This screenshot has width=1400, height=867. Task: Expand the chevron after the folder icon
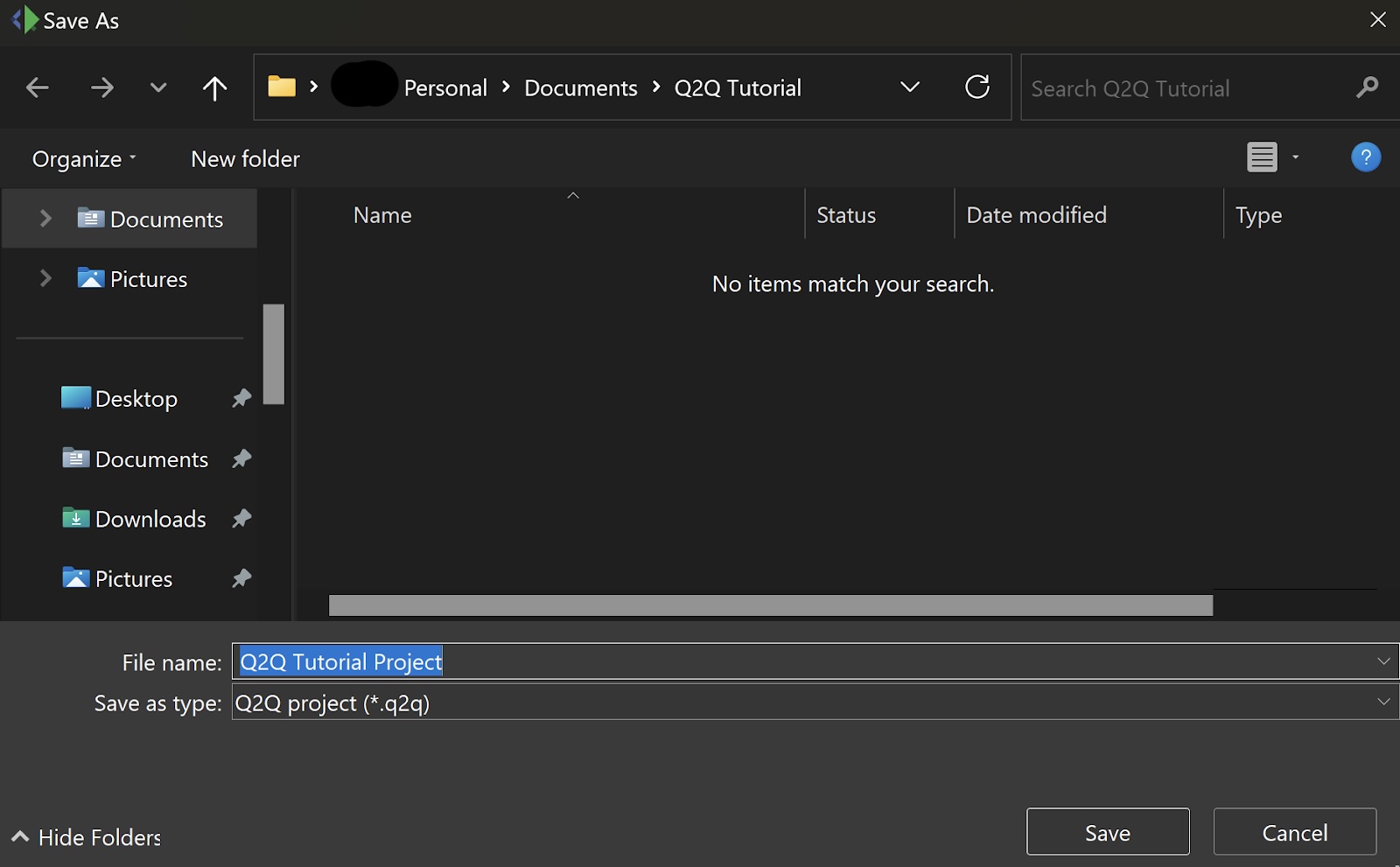tap(313, 87)
